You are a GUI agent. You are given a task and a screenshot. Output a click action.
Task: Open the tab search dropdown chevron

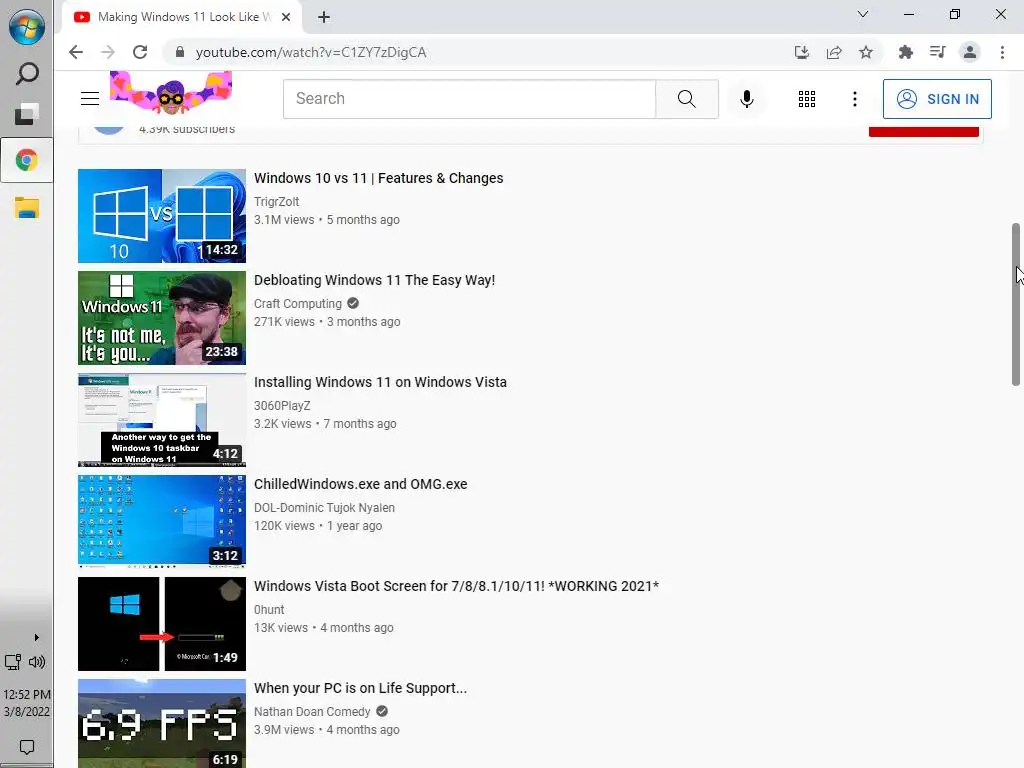(863, 14)
